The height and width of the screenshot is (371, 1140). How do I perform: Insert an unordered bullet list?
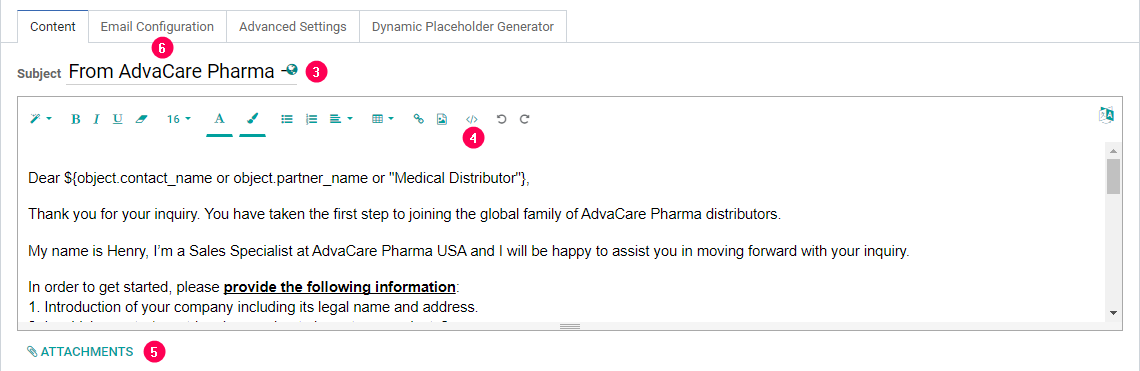pyautogui.click(x=287, y=119)
